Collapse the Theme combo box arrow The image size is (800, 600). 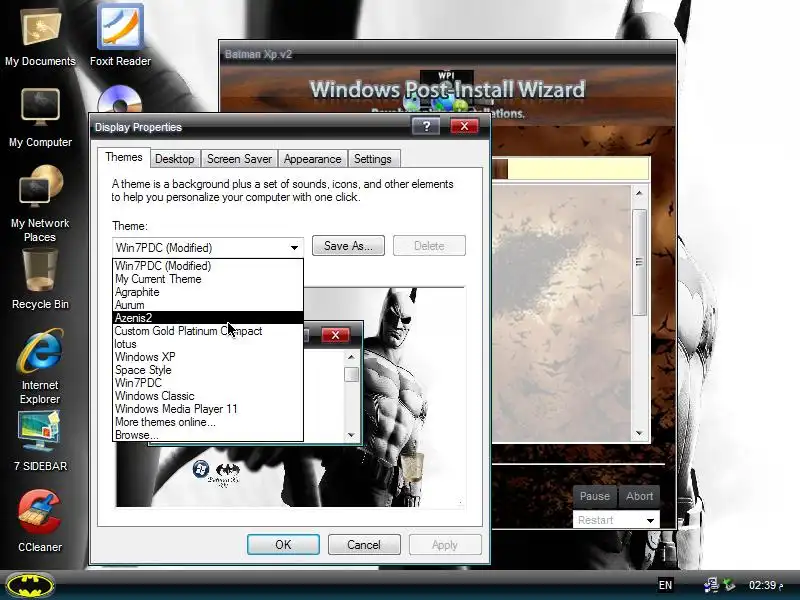(x=294, y=247)
